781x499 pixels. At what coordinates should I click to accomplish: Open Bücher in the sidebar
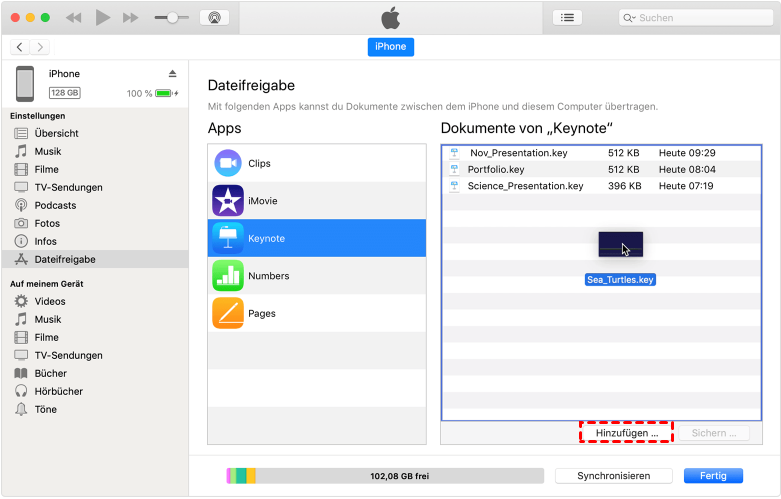tap(95, 373)
